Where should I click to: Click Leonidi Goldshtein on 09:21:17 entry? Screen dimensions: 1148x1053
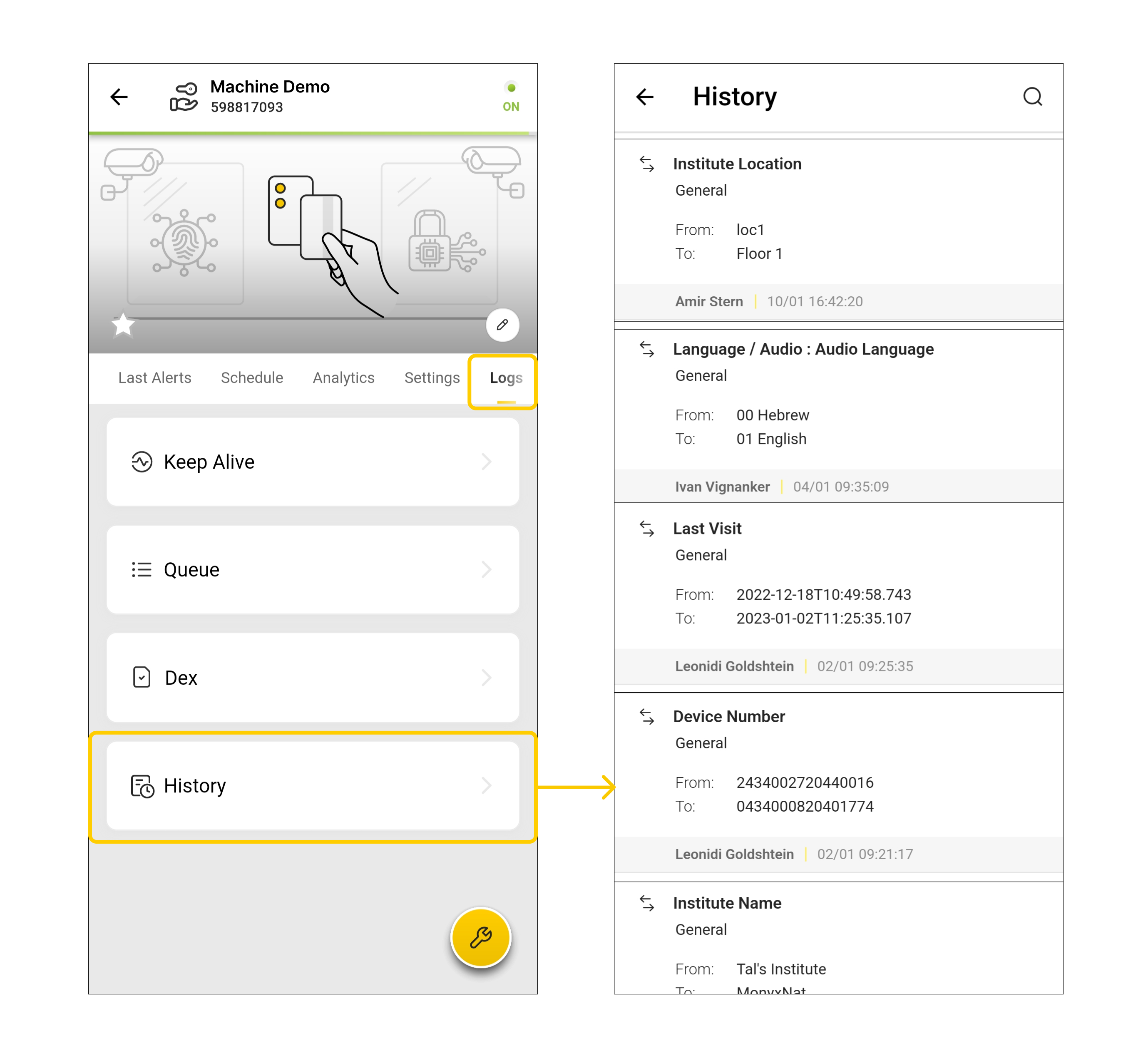(x=734, y=854)
